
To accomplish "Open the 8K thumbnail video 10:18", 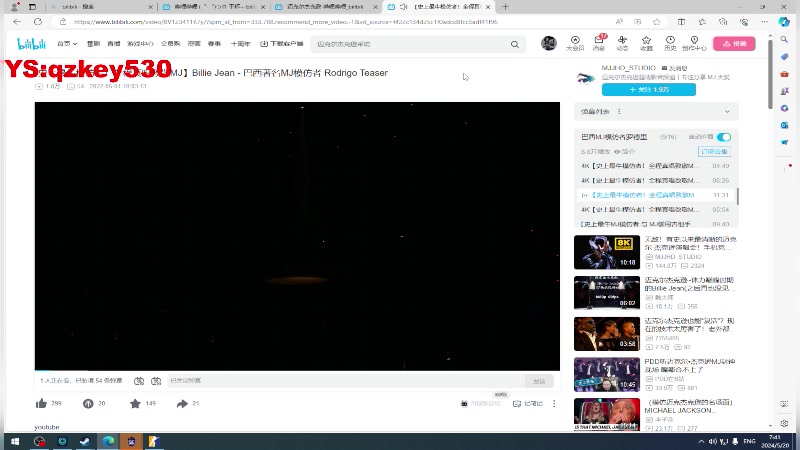I will [607, 252].
